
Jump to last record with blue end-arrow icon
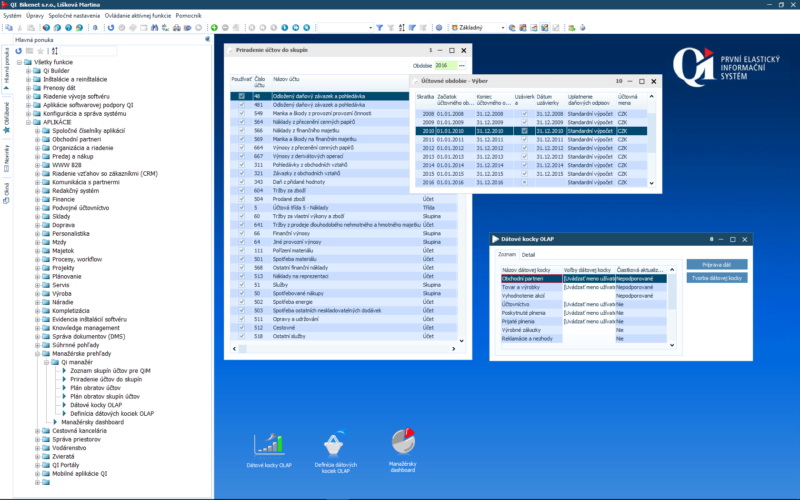coord(307,28)
